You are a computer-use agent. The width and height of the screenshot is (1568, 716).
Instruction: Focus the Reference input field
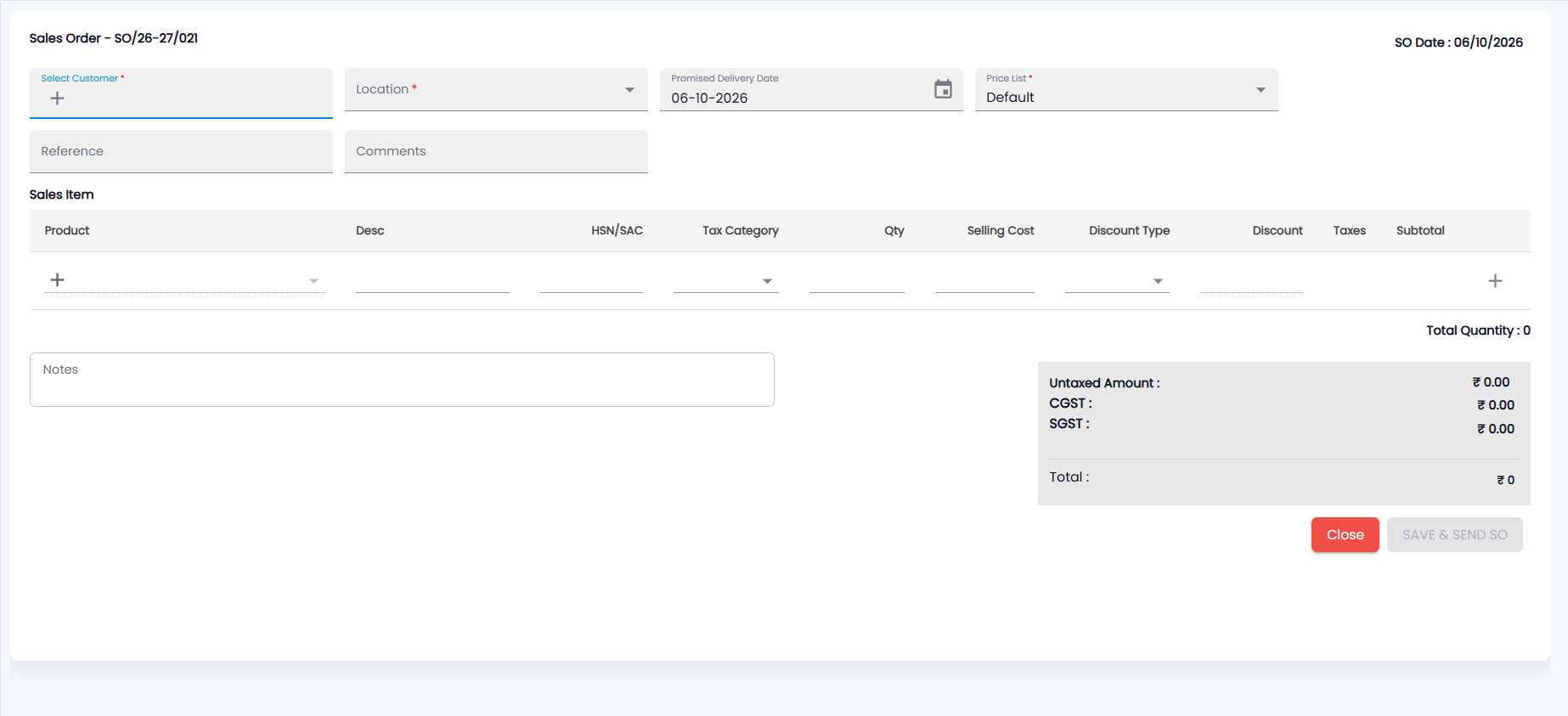181,151
